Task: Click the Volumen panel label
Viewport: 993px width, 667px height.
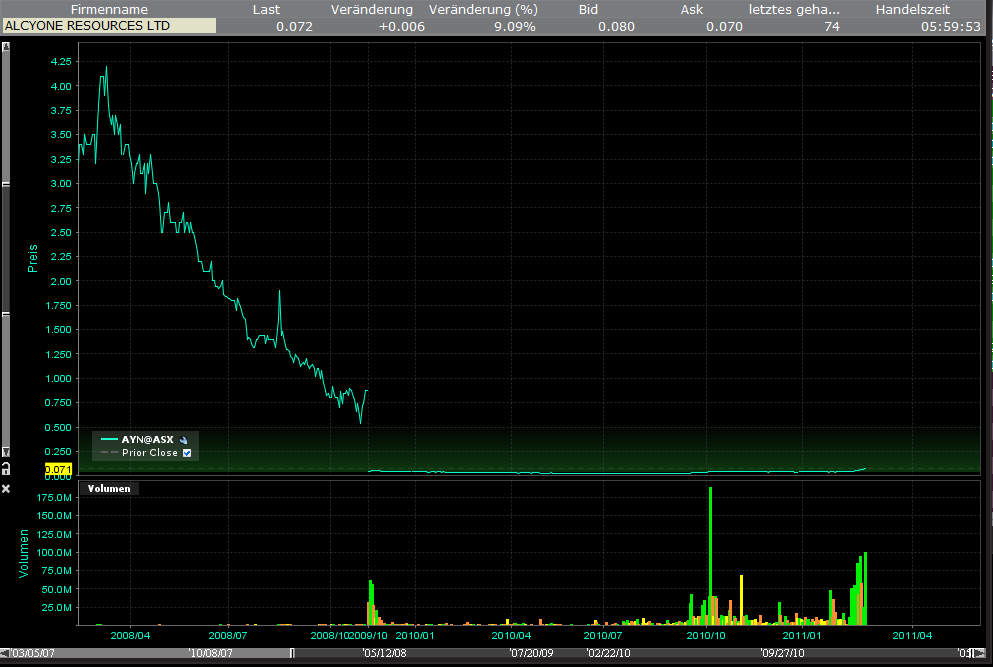Action: pyautogui.click(x=109, y=489)
